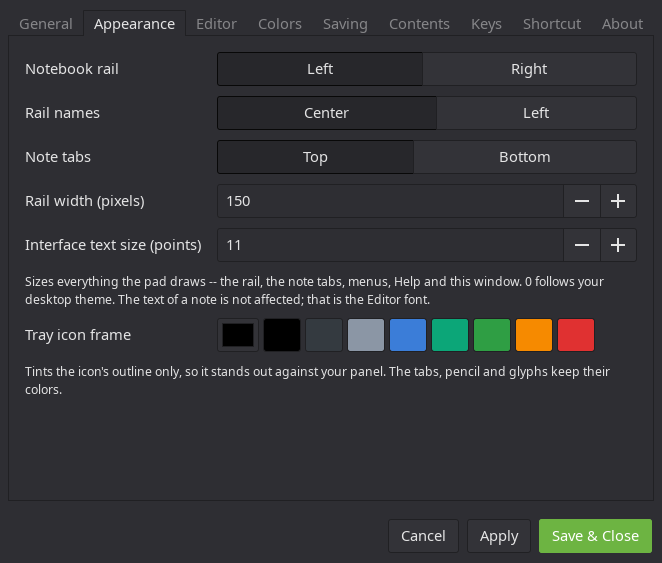Viewport: 662px width, 563px height.
Task: Open the Saving tab
Action: tap(345, 24)
